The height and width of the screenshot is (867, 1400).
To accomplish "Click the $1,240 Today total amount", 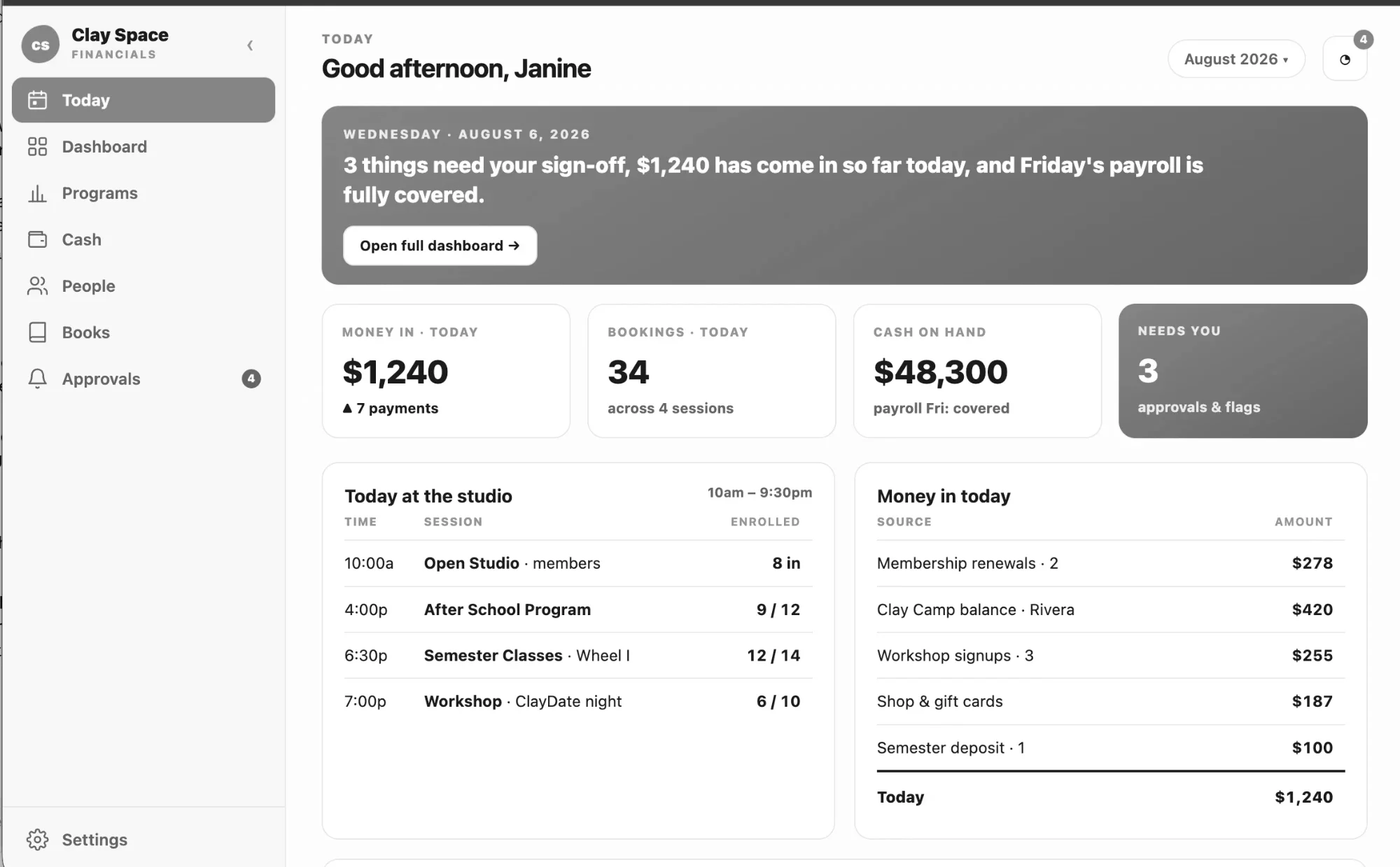I will click(1303, 797).
